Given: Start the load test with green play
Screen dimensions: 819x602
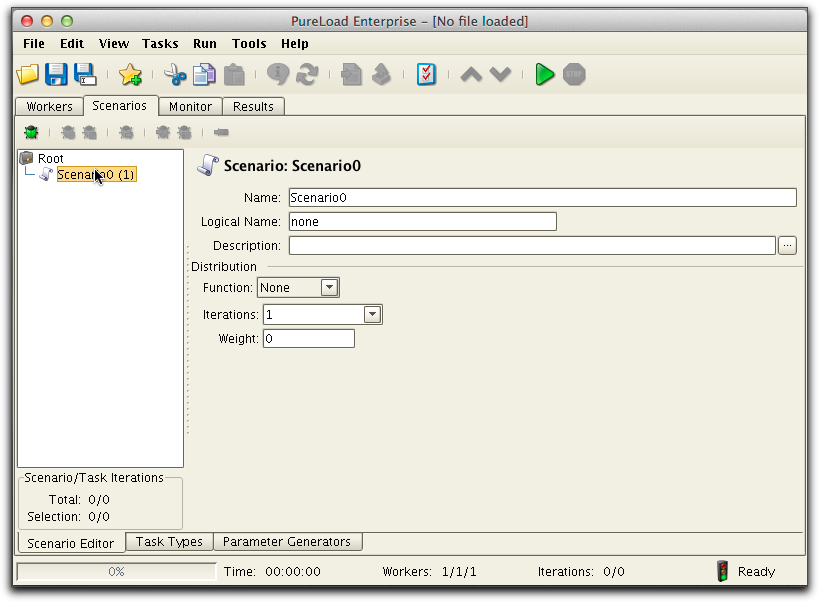Looking at the screenshot, I should click(544, 74).
